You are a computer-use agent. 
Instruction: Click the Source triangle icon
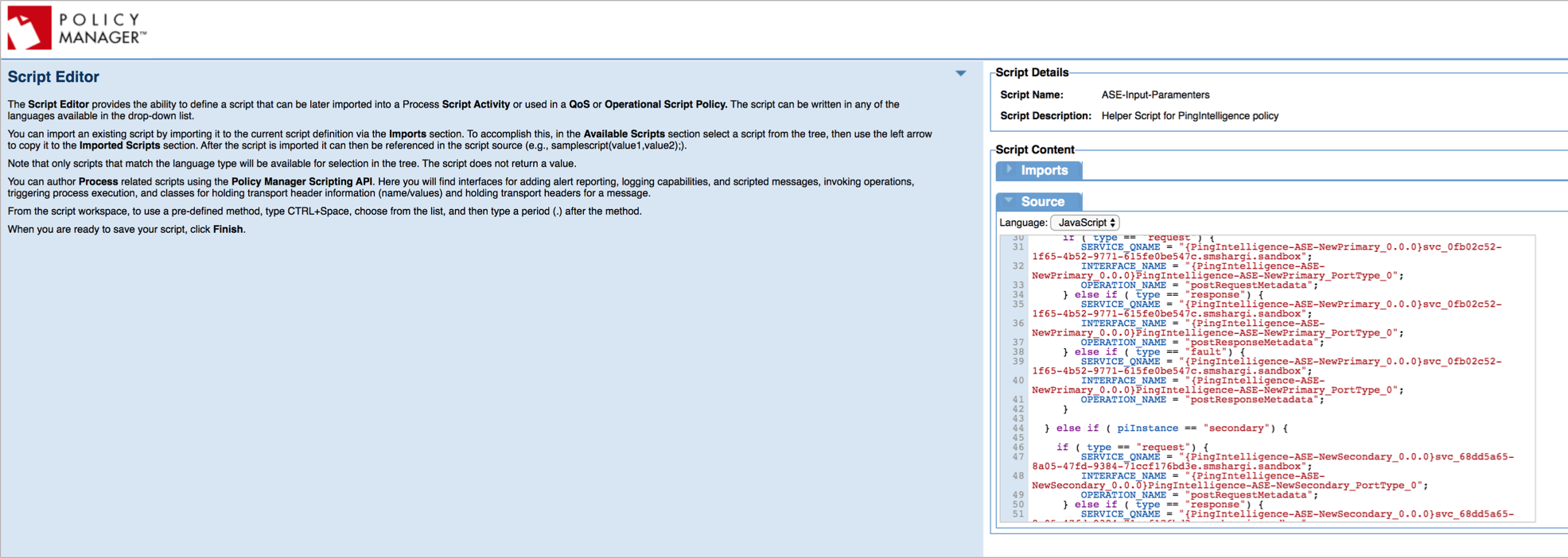pyautogui.click(x=1009, y=200)
